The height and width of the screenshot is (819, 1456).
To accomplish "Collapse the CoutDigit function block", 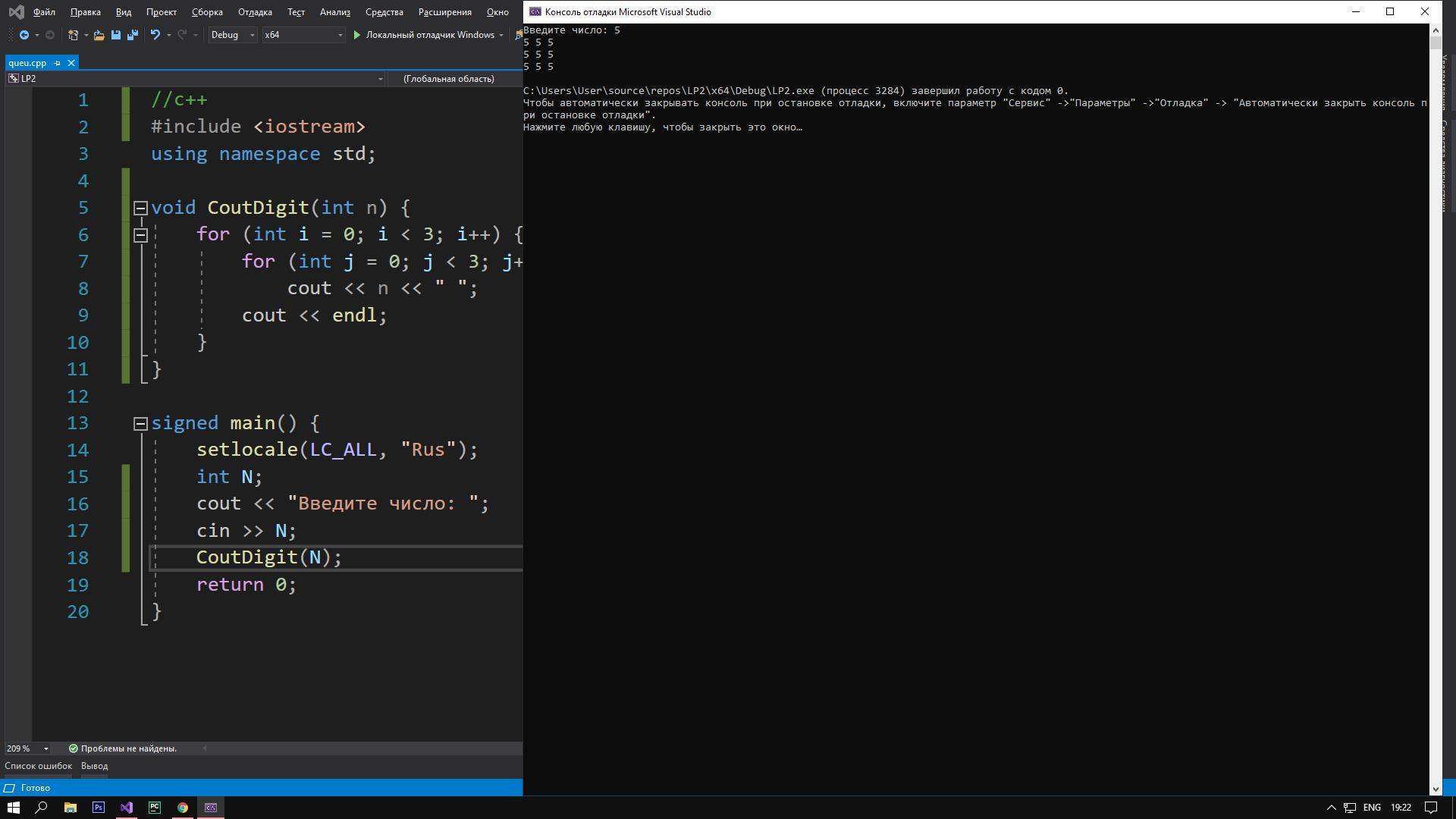I will click(140, 208).
